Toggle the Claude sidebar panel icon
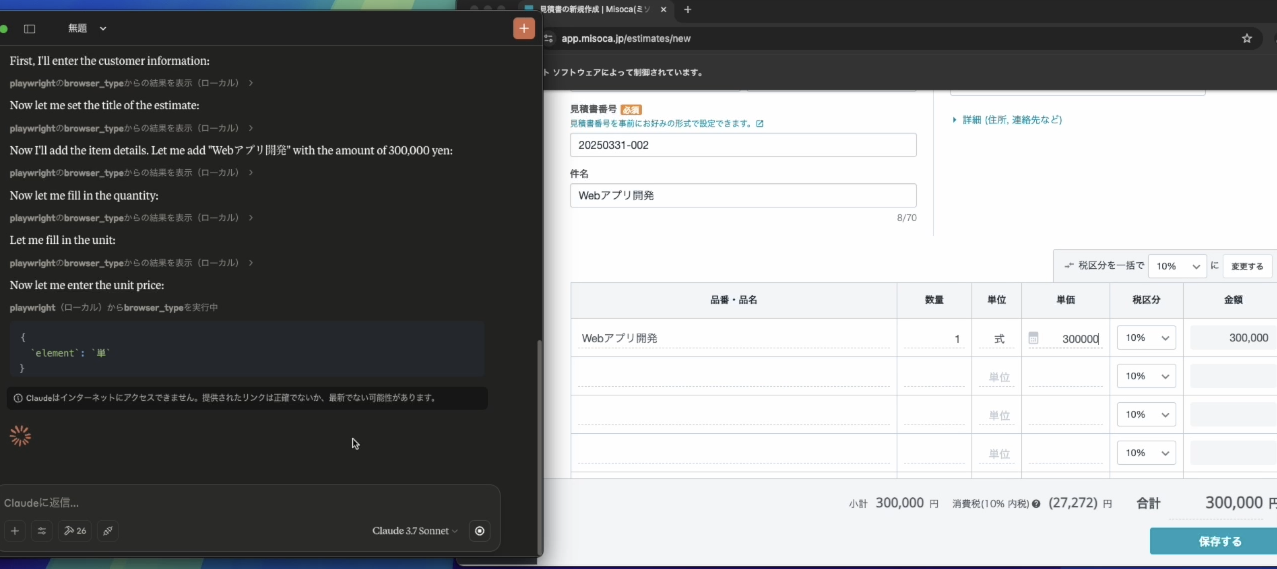Viewport: 1277px width, 569px height. 29,29
